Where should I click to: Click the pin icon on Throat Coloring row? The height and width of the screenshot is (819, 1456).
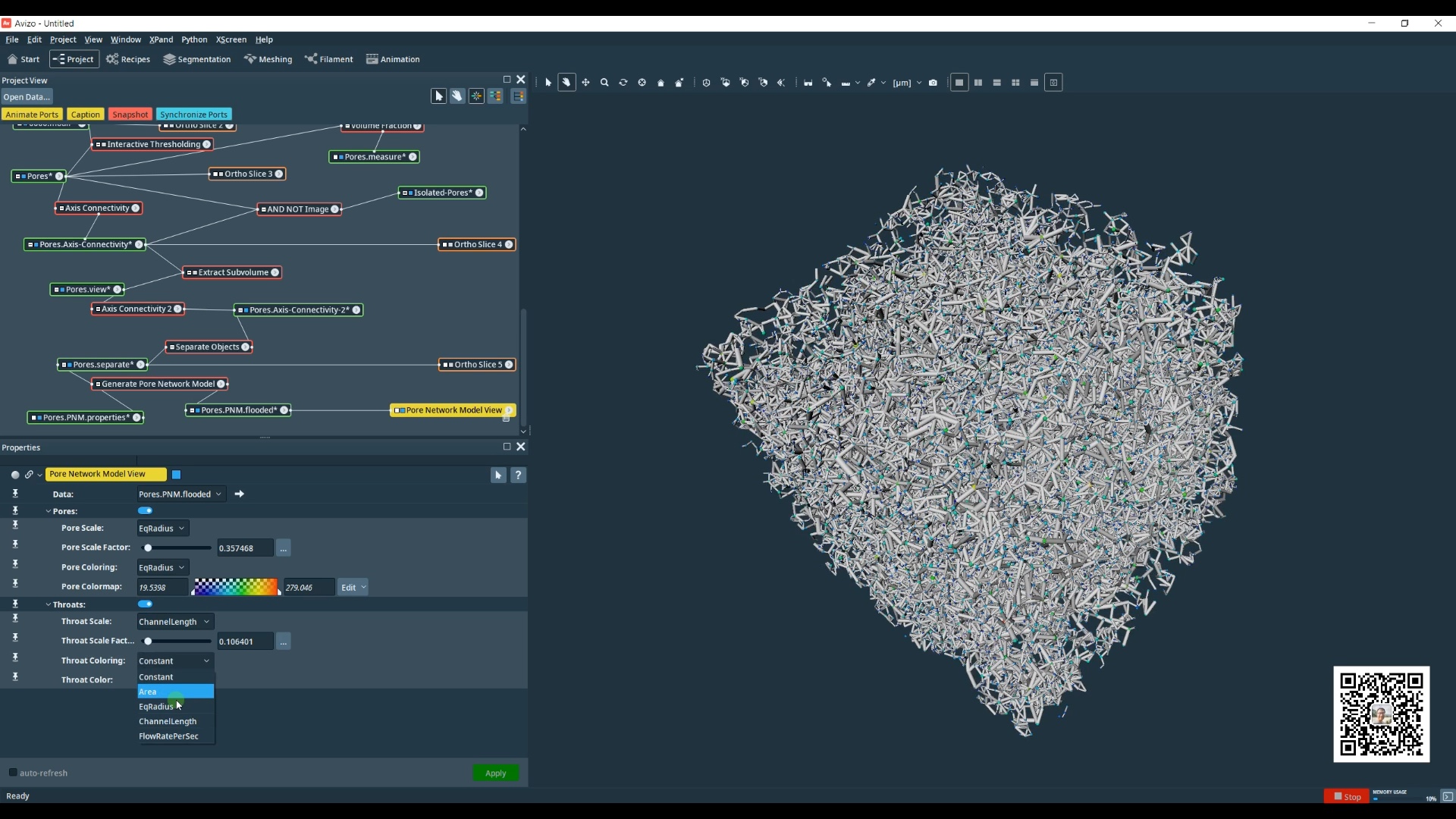(15, 658)
